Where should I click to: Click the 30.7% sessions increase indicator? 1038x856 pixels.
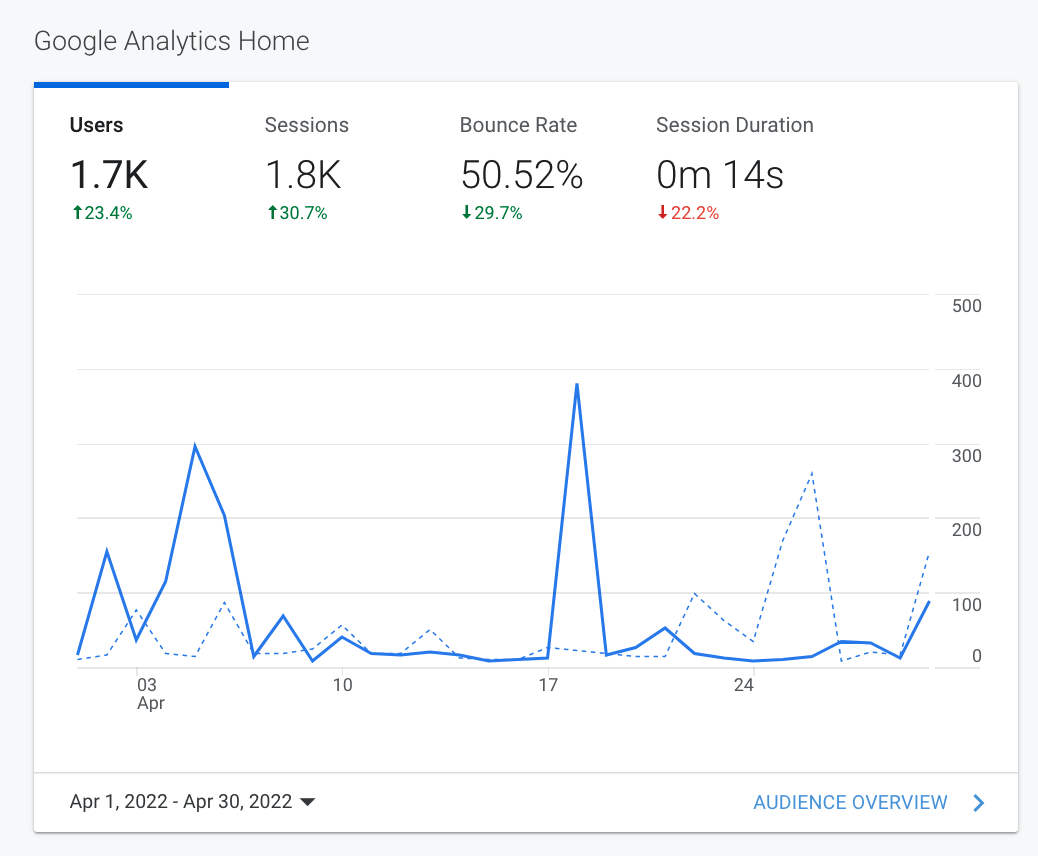297,213
